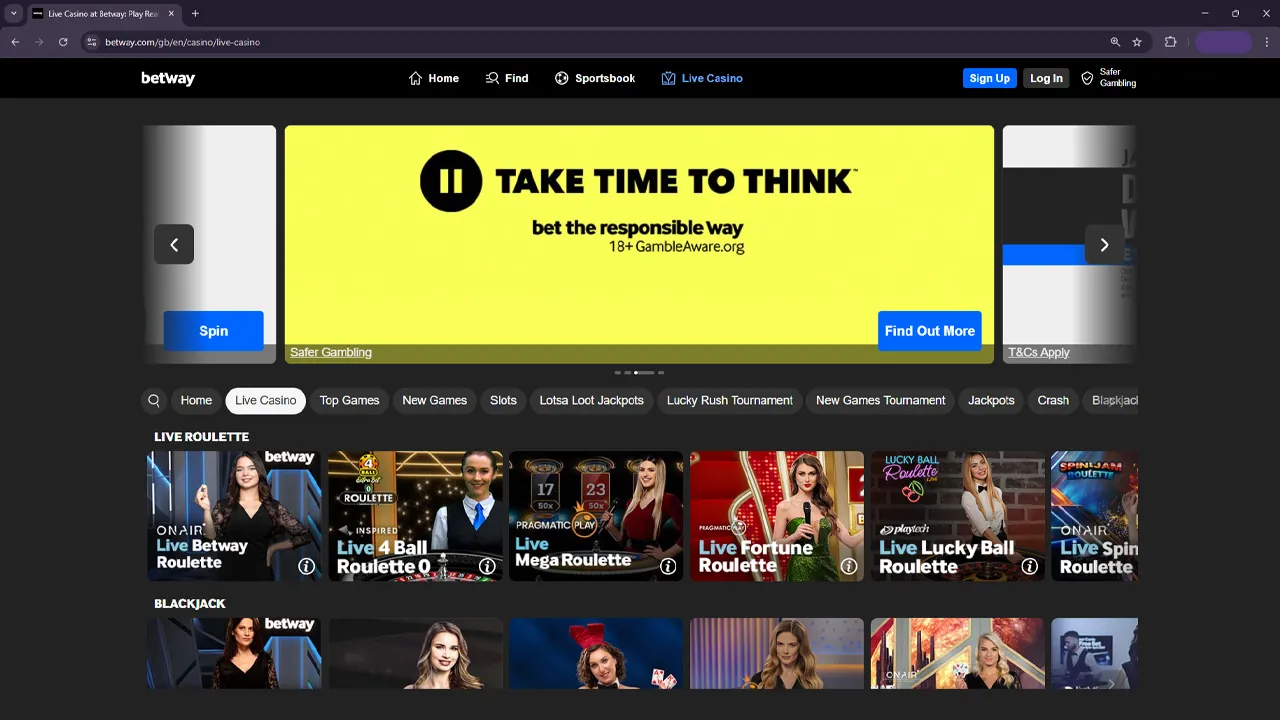Reload the page

[x=63, y=42]
